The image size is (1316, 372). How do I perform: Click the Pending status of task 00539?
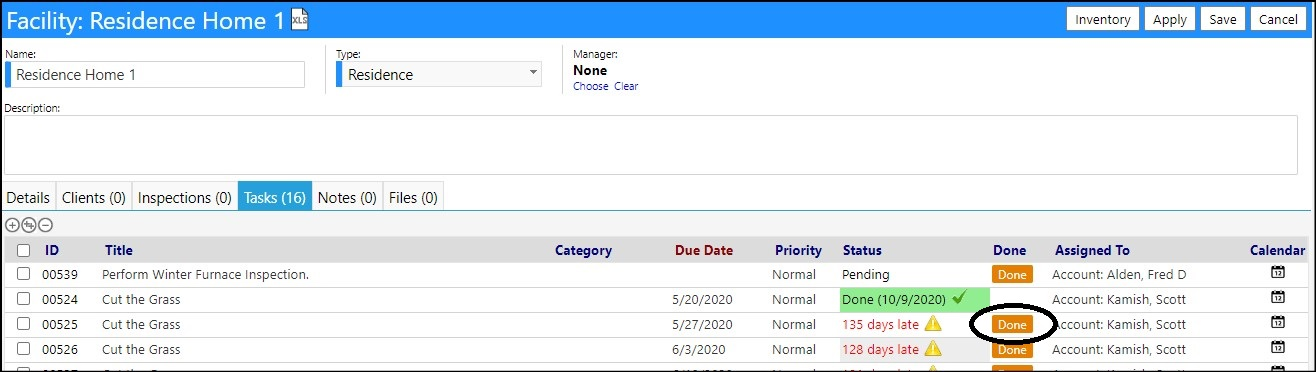(866, 274)
